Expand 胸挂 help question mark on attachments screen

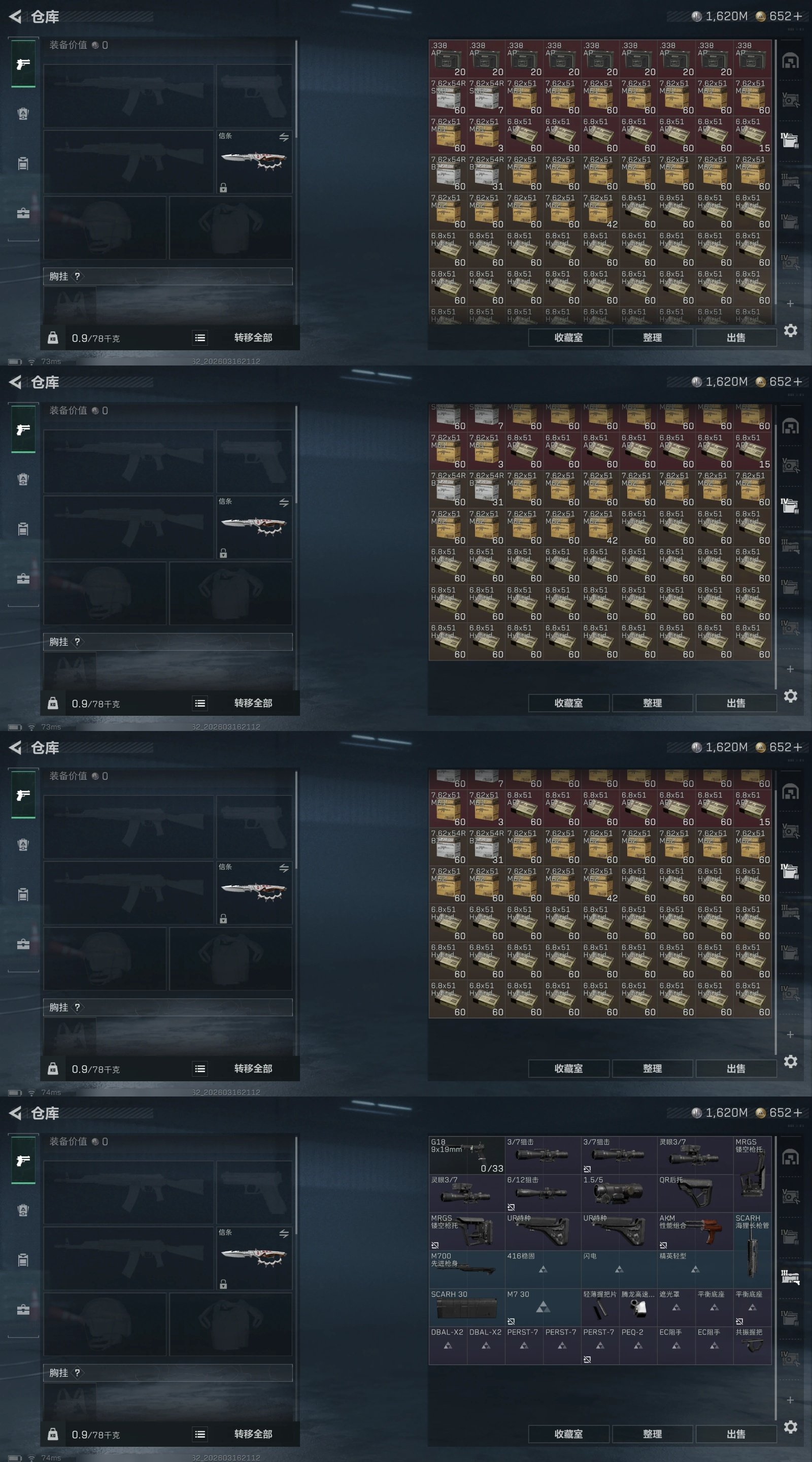point(77,1372)
